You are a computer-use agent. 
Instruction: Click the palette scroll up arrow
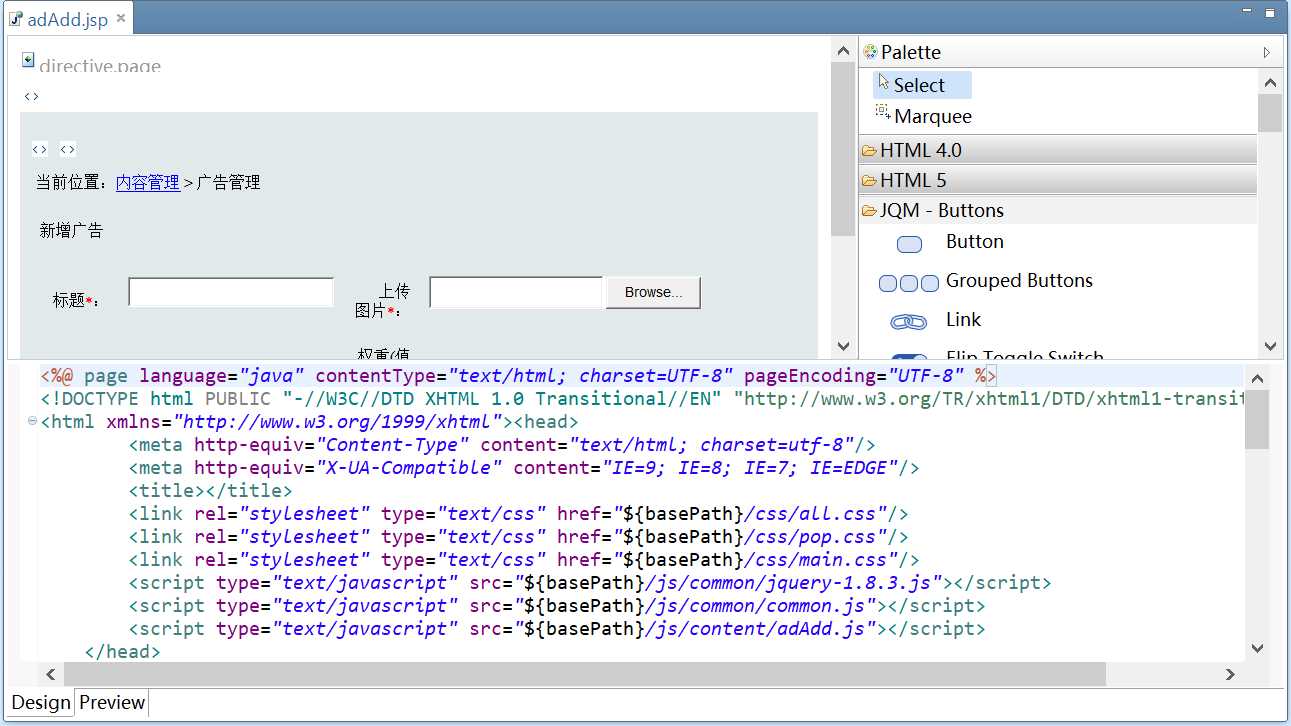(x=1270, y=83)
